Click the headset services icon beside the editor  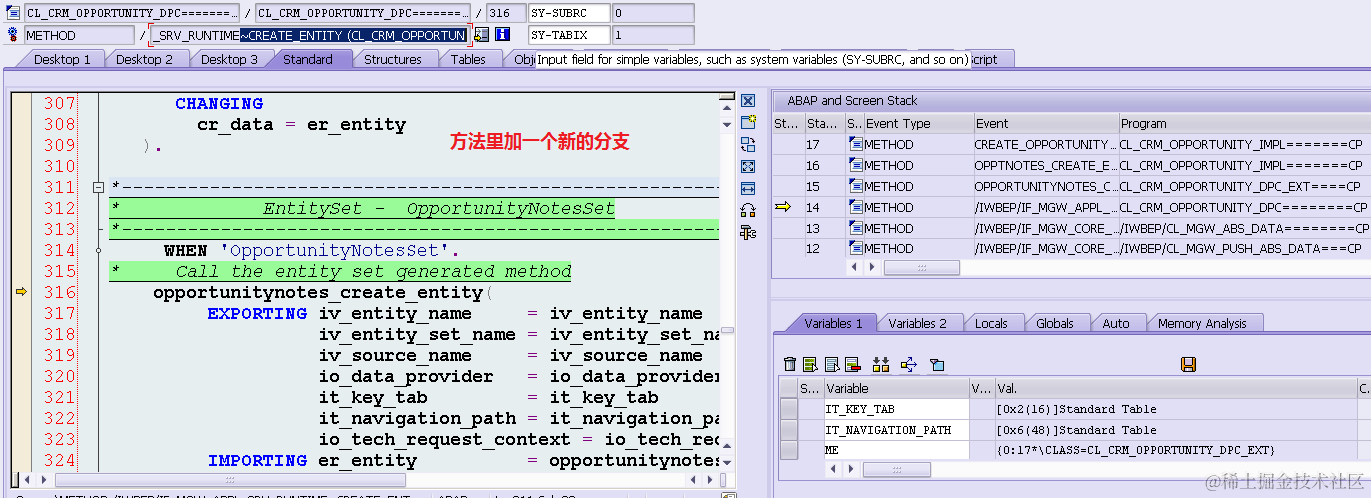747,210
